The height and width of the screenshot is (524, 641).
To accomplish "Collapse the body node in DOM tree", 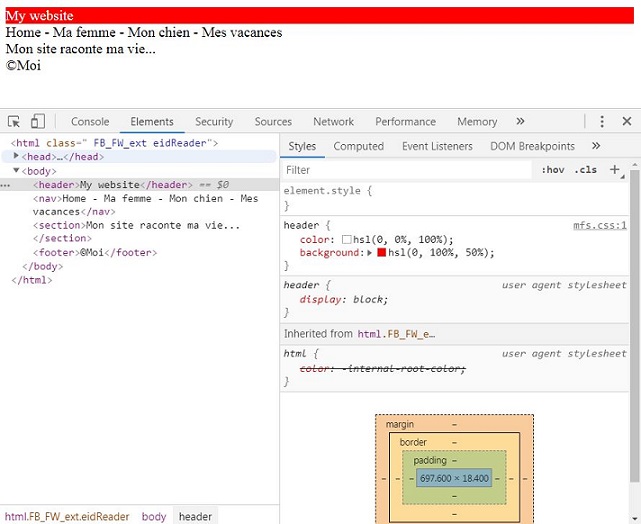I will 16,171.
